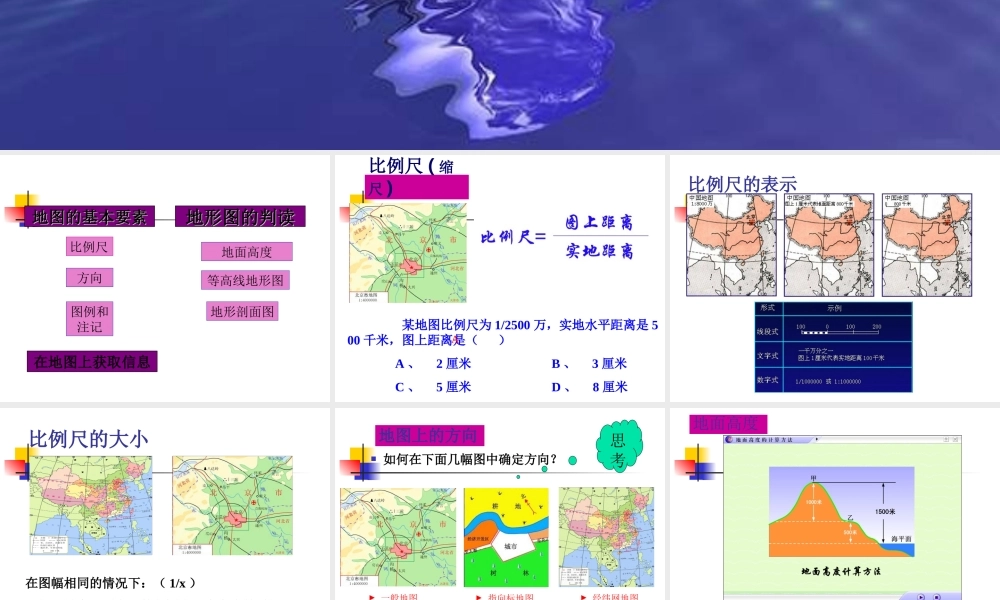Select answer C、5厘米
This screenshot has height=600, width=1000.
pyautogui.click(x=433, y=386)
